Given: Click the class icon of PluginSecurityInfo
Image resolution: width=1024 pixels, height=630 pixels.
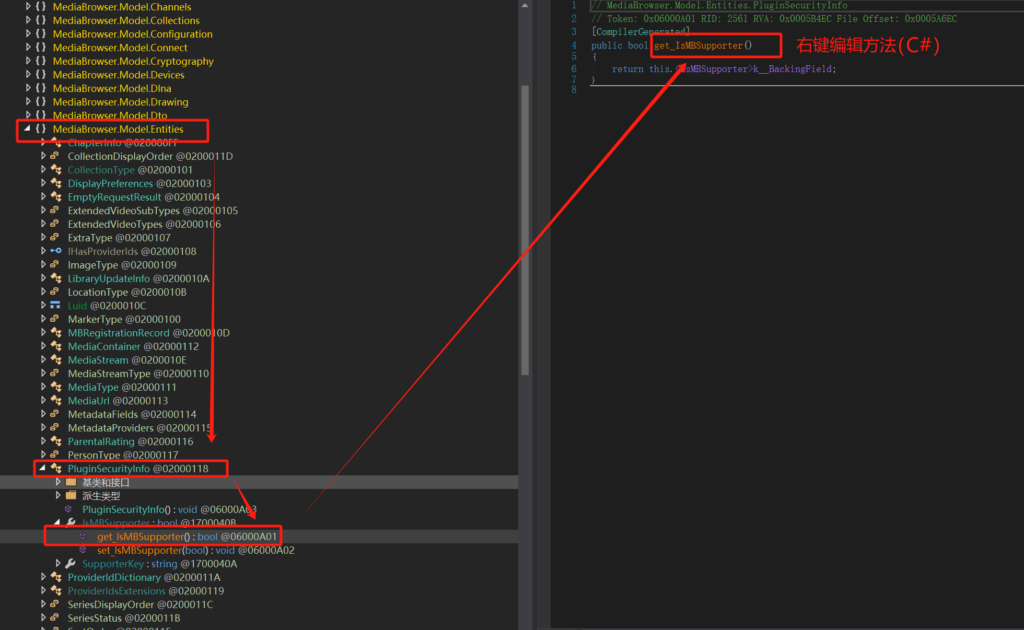Looking at the screenshot, I should tap(56, 469).
